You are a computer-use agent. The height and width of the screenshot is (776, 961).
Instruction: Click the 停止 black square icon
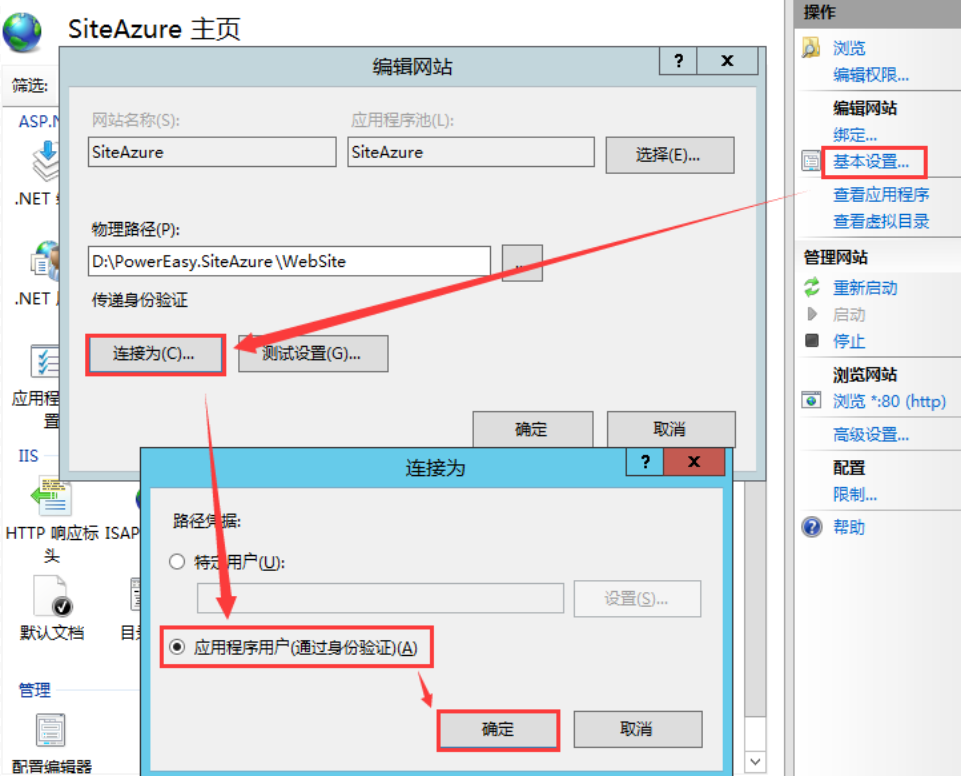tap(812, 341)
